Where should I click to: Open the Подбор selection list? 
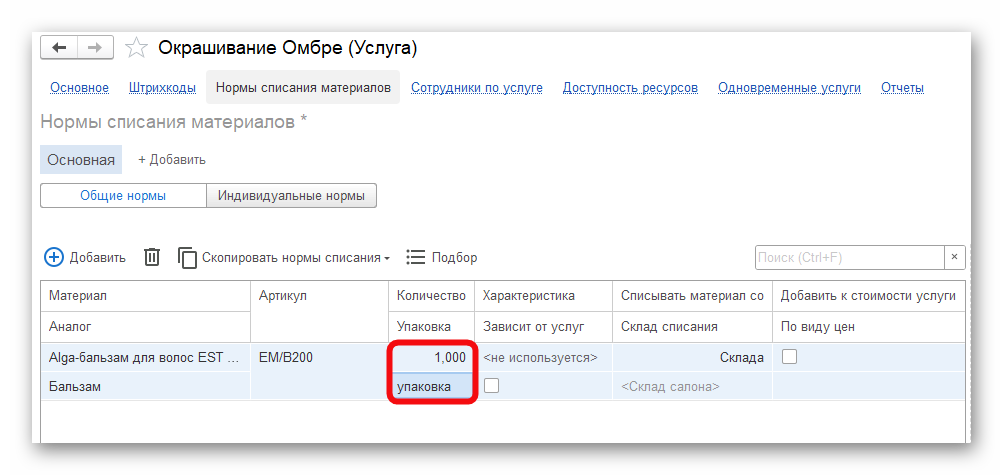(442, 258)
